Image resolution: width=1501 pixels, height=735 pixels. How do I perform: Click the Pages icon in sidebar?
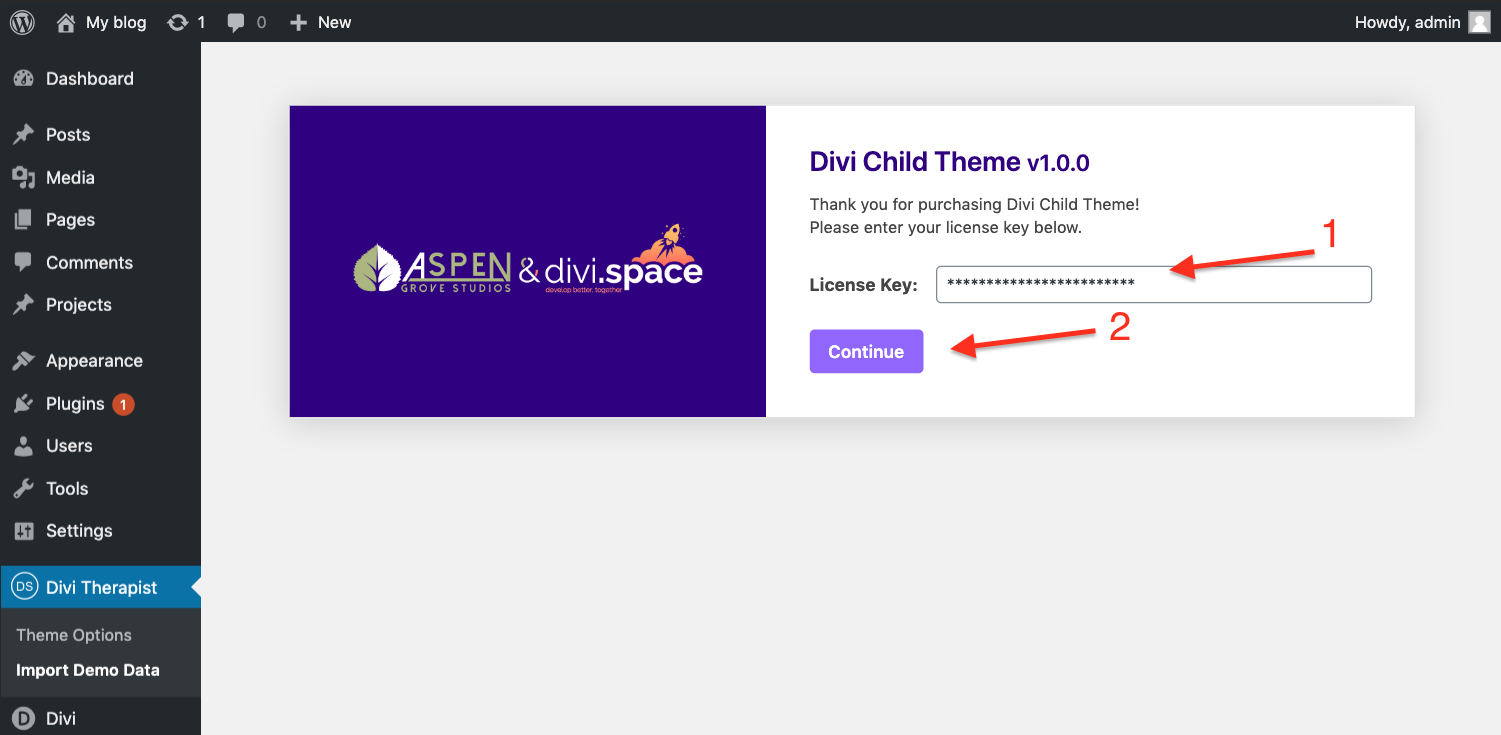click(x=24, y=220)
